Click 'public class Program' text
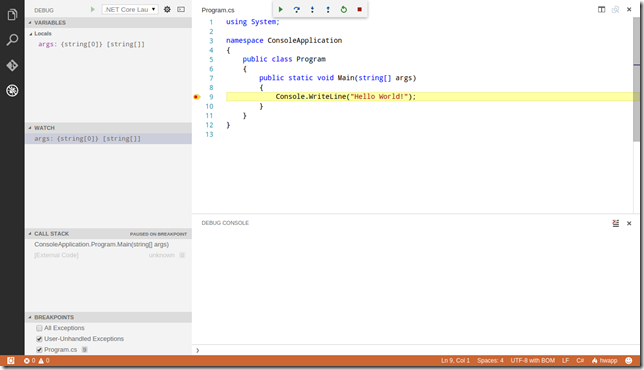644x370 pixels. [284, 59]
